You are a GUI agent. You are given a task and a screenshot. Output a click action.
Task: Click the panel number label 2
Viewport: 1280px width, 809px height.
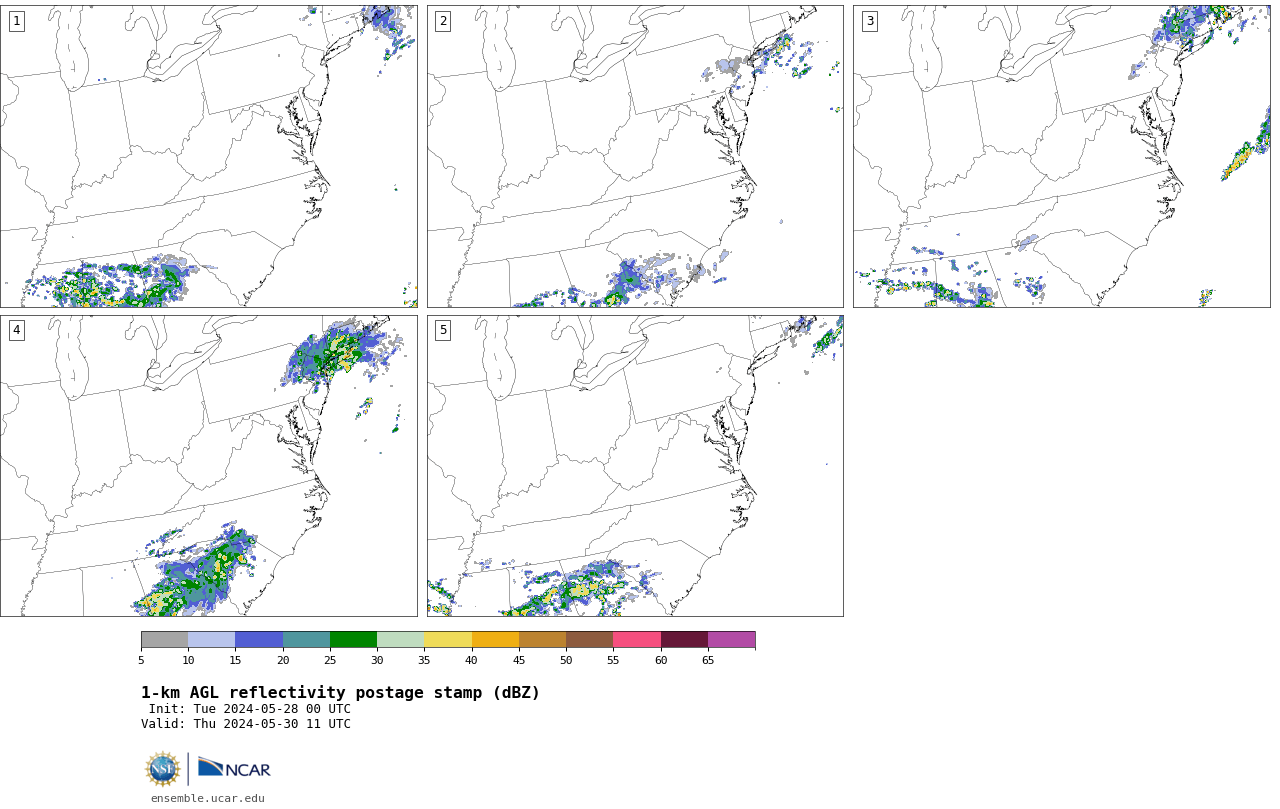click(x=443, y=21)
